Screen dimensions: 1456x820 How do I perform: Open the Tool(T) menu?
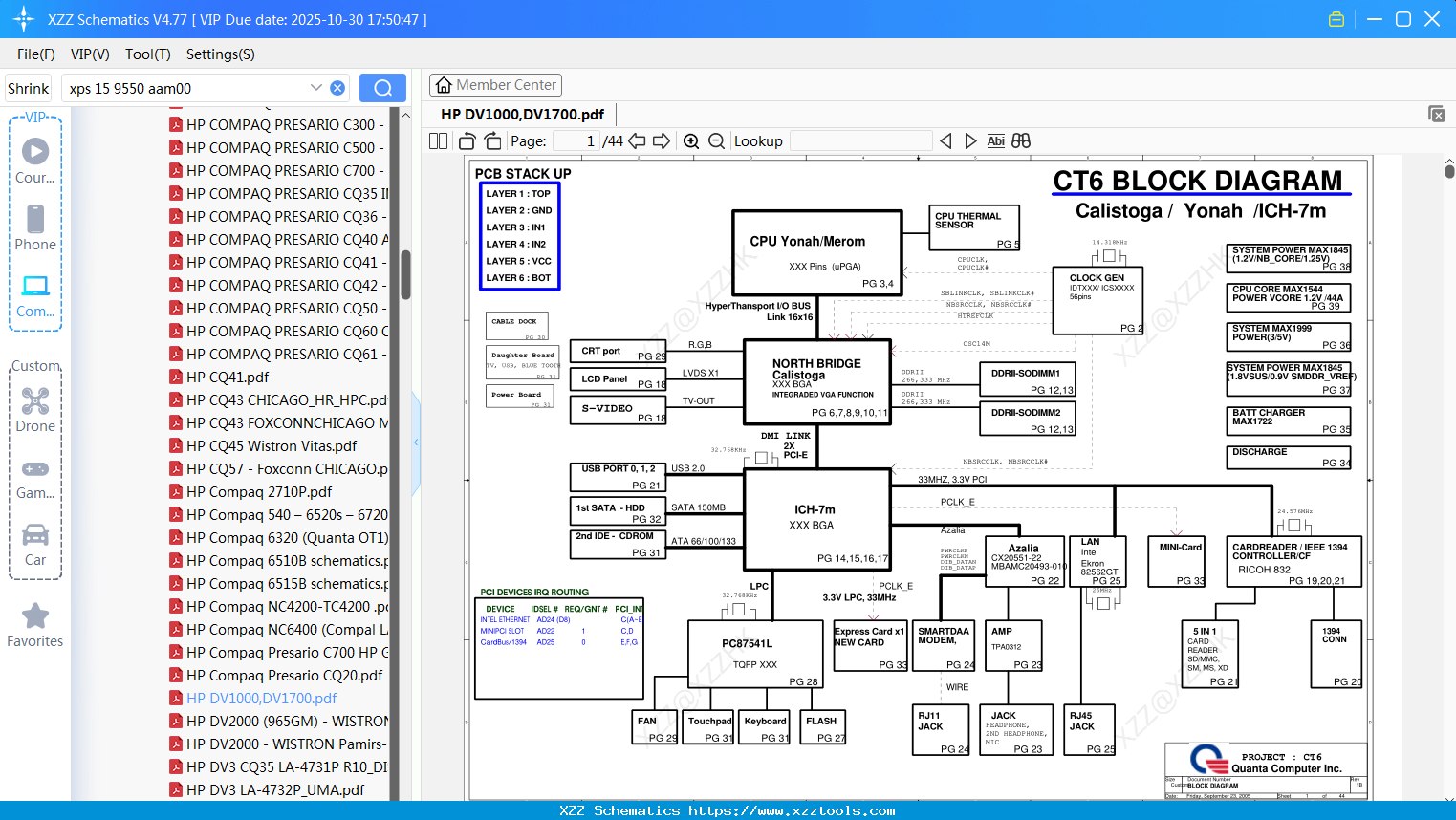pyautogui.click(x=148, y=54)
